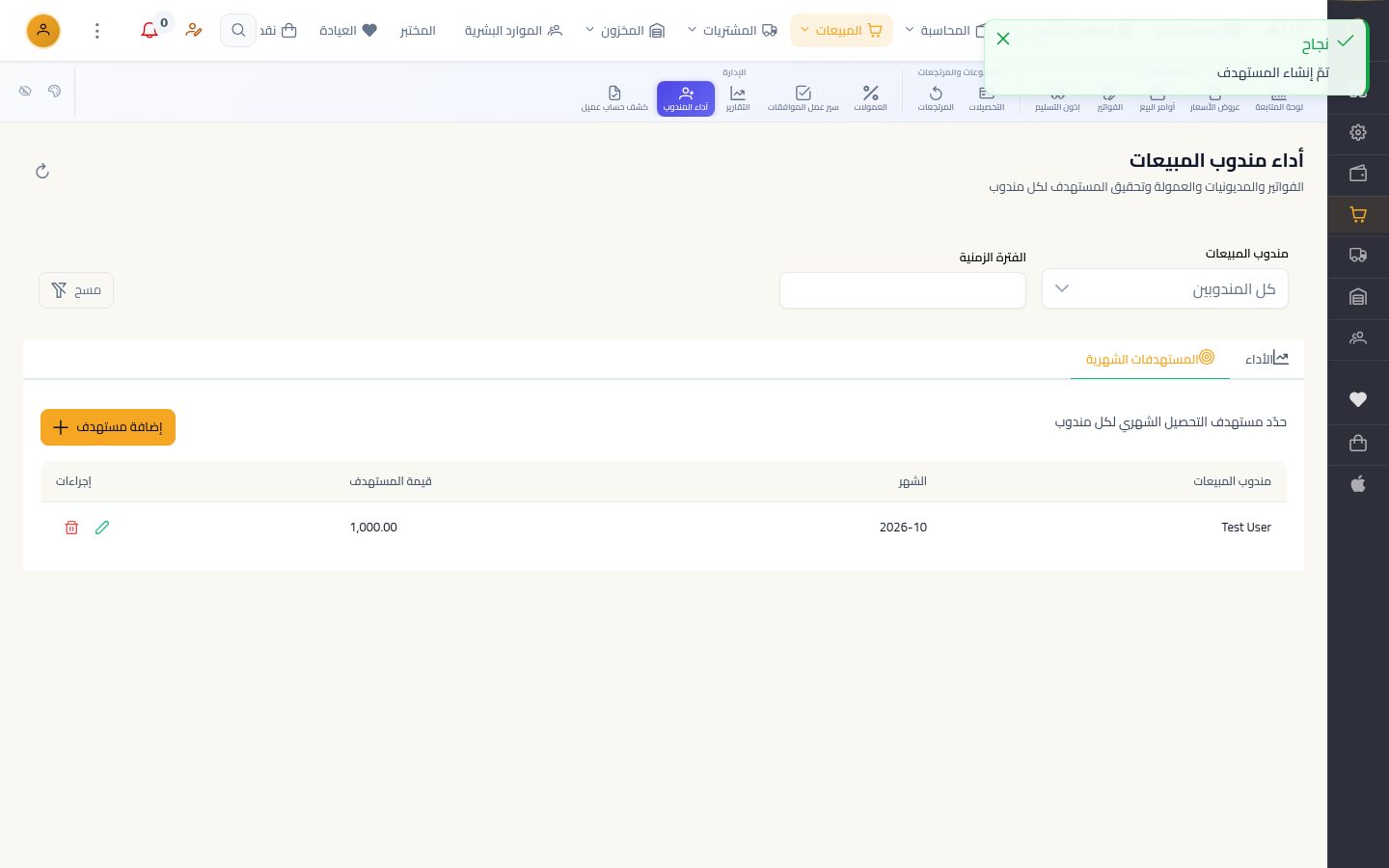
Task: Open purchases truck icon in dark sidebar
Action: pos(1358,256)
